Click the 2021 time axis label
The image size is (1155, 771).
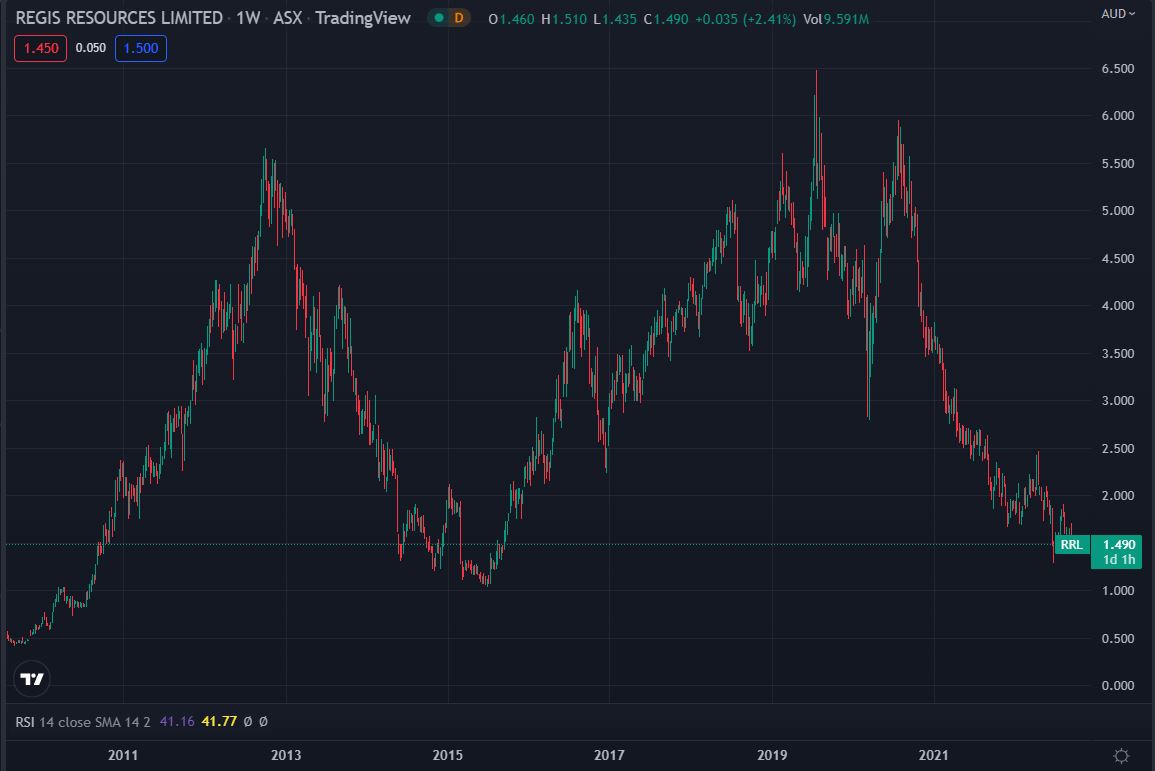933,755
